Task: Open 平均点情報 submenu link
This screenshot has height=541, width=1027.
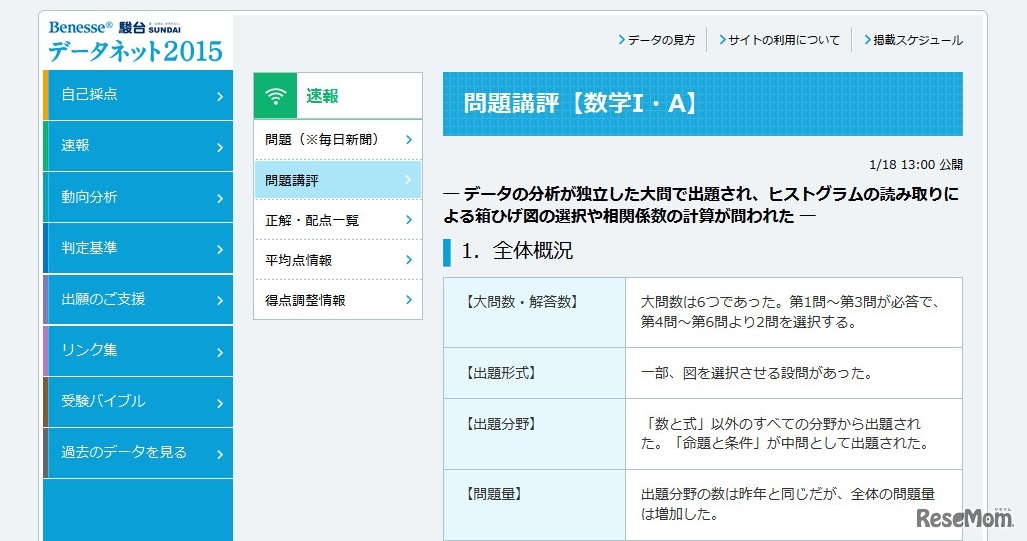Action: (x=338, y=260)
